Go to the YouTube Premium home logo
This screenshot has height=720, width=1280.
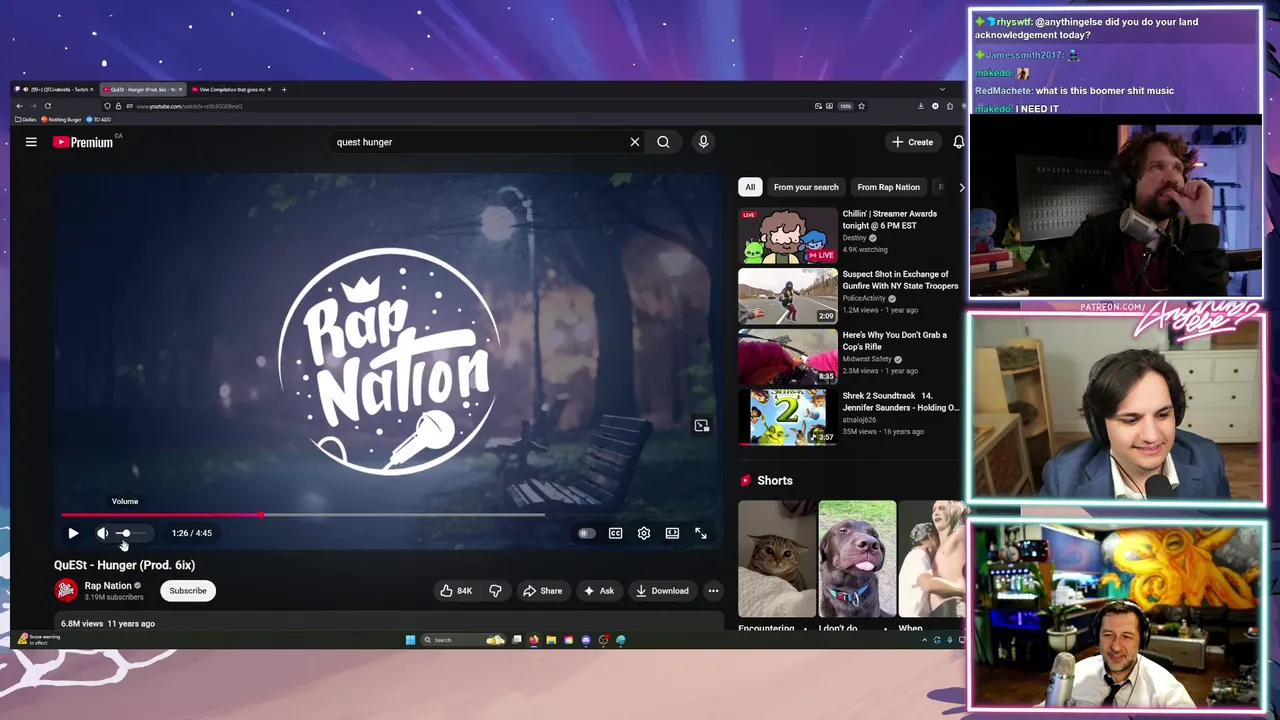(84, 142)
